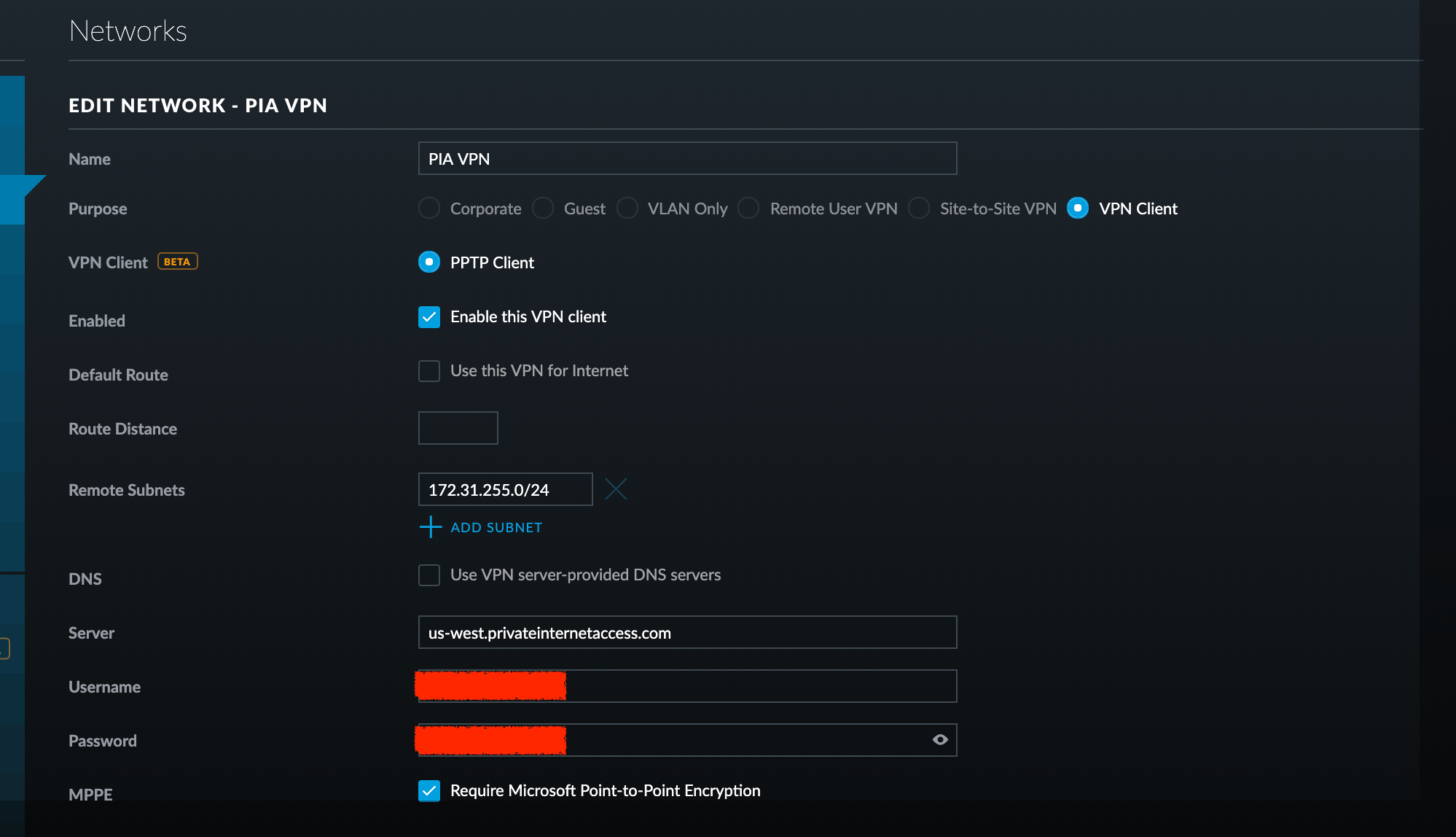Click the Remote Subnets label
This screenshot has width=1456, height=837.
pos(127,490)
